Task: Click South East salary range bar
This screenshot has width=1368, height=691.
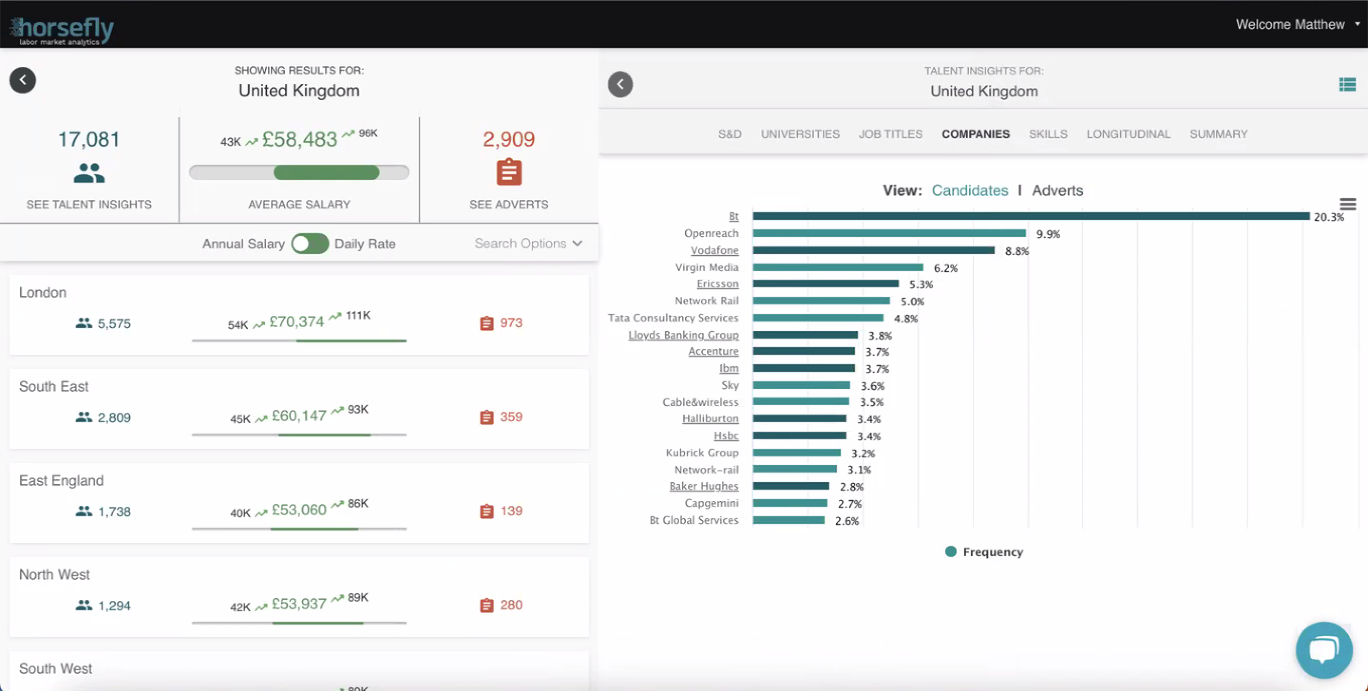Action: click(x=299, y=435)
